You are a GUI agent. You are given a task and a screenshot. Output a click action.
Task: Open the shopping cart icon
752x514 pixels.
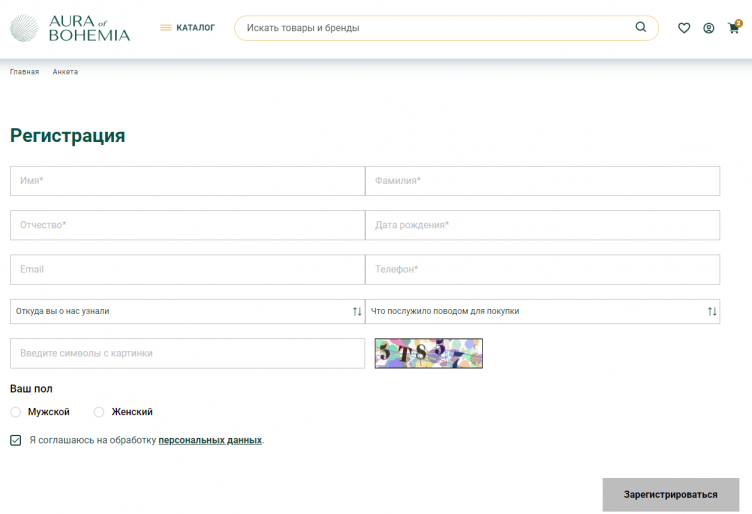click(x=733, y=28)
